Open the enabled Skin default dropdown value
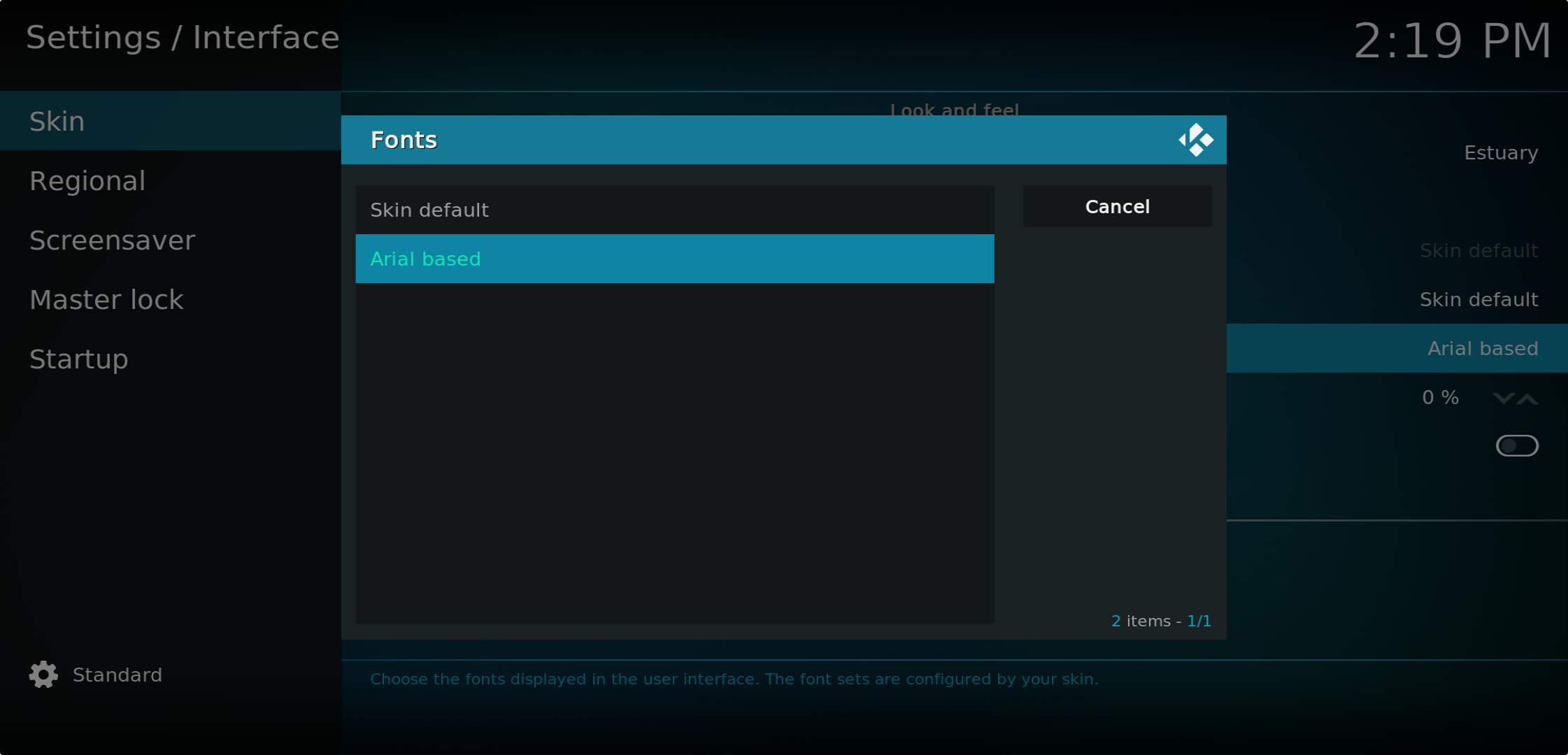The height and width of the screenshot is (755, 1568). point(1478,300)
